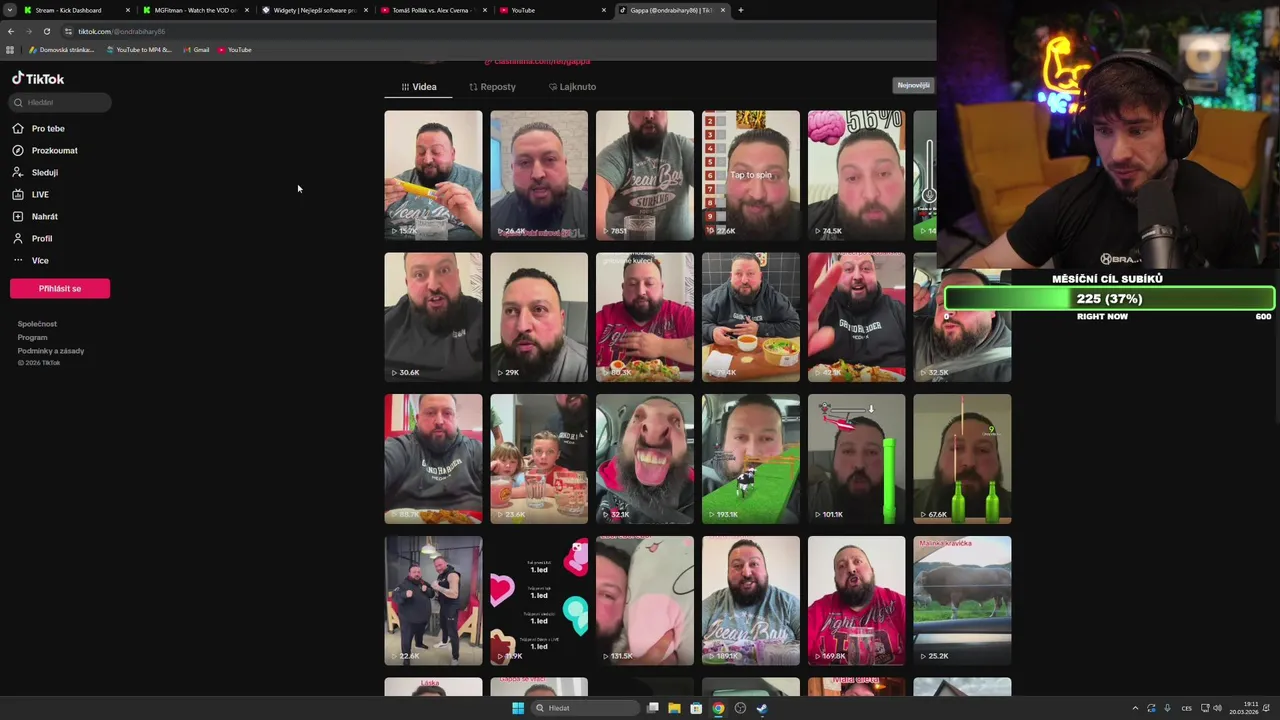Open Domovská stránka bookmark
Image resolution: width=1280 pixels, height=720 pixels.
62,49
